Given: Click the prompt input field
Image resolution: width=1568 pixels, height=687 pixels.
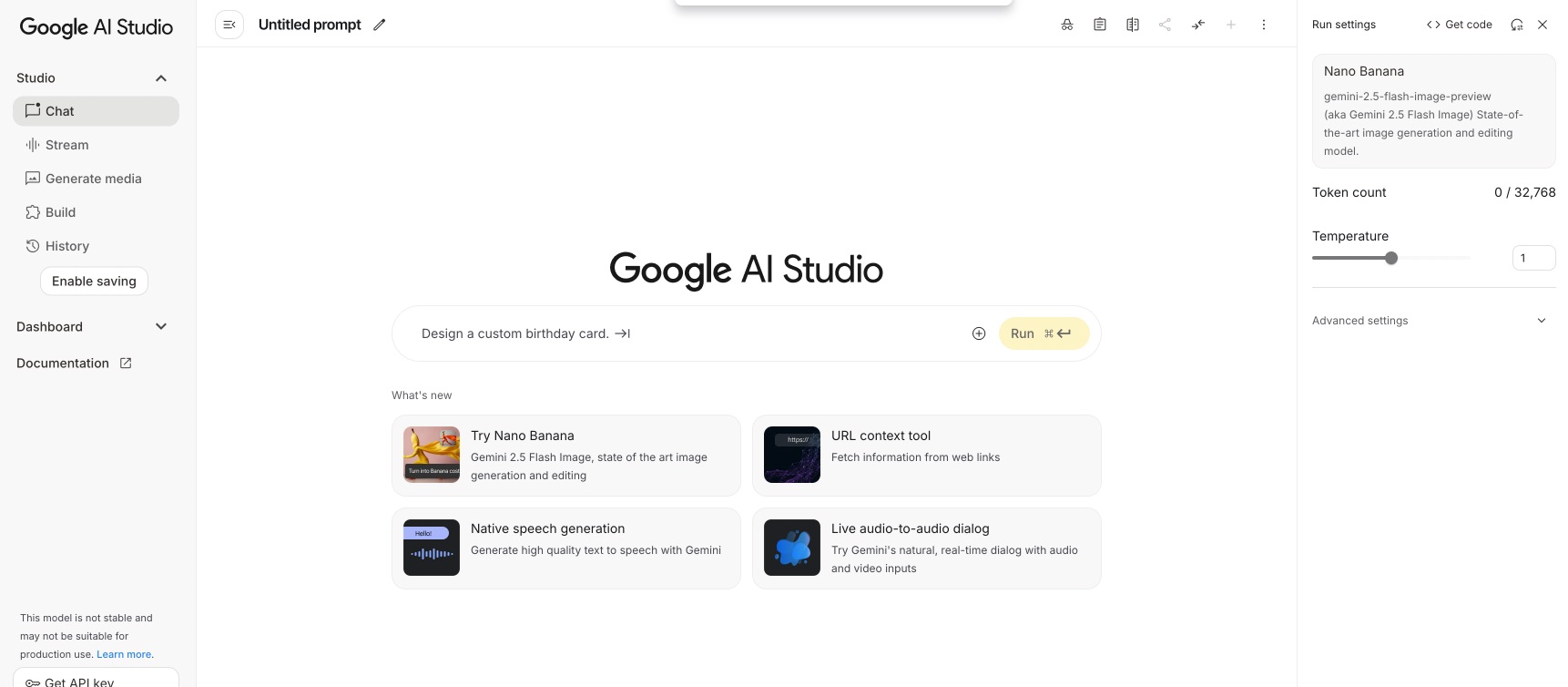Looking at the screenshot, I should (x=687, y=333).
